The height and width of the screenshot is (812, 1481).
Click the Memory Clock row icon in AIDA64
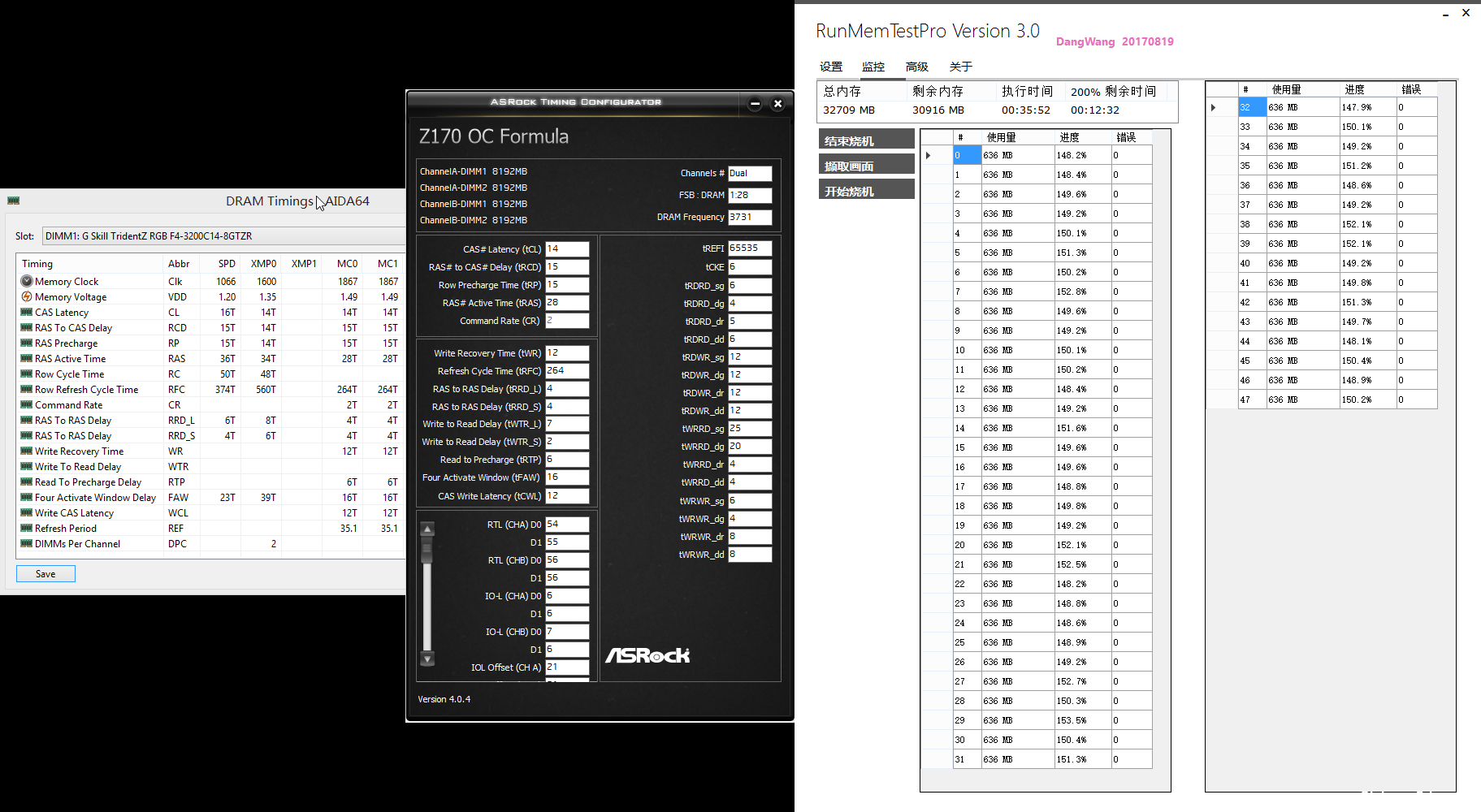pyautogui.click(x=27, y=281)
